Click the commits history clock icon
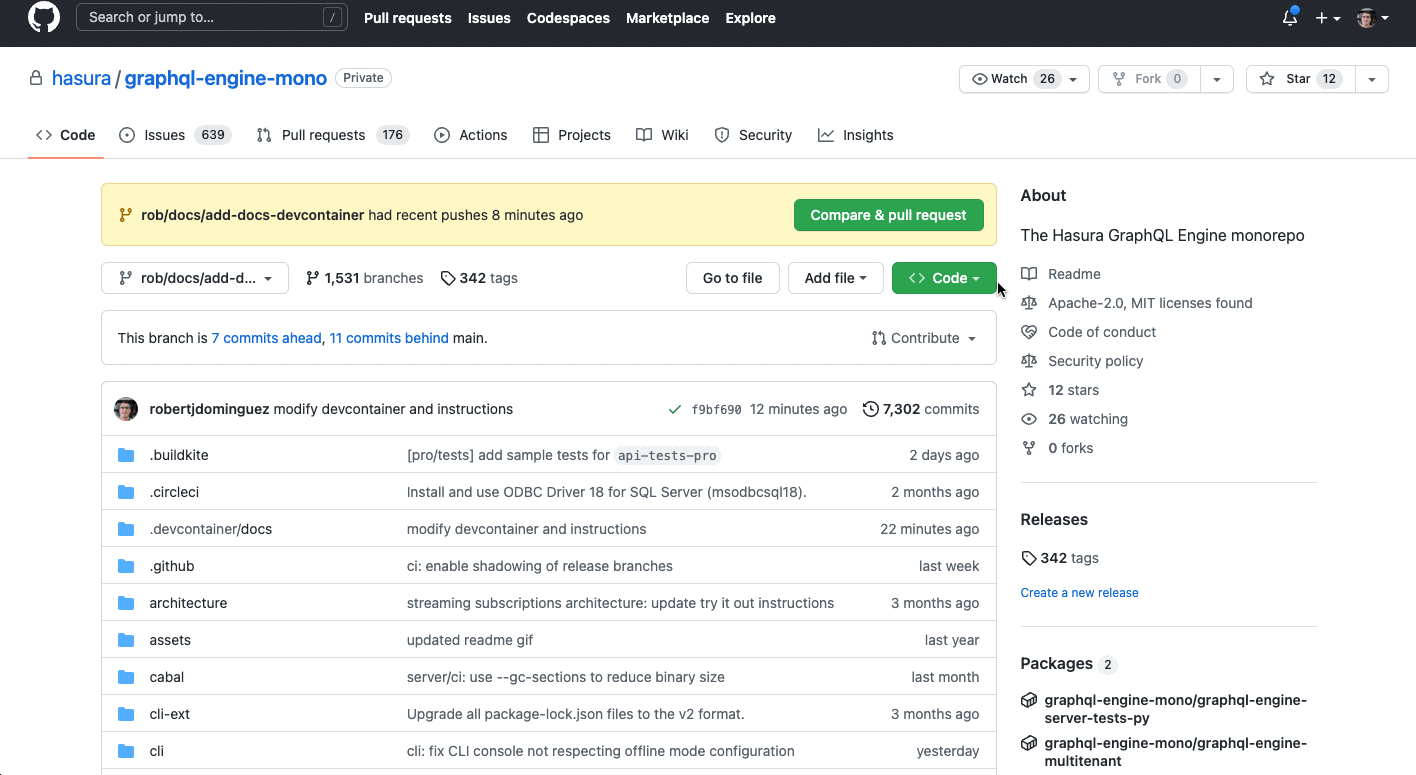The width and height of the screenshot is (1416, 775). click(869, 408)
